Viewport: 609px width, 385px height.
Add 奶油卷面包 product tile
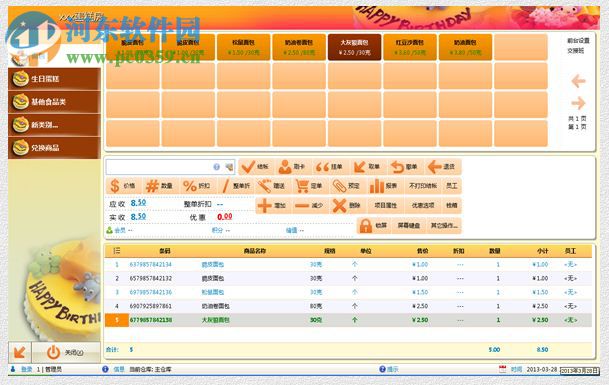click(x=299, y=47)
